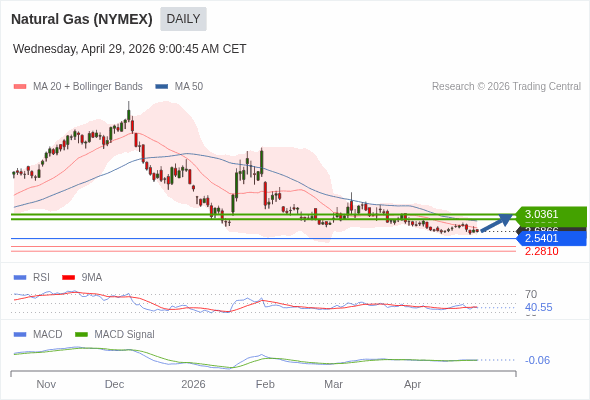Click the Apr label on the time axis
The image size is (590, 400).
coord(412,384)
